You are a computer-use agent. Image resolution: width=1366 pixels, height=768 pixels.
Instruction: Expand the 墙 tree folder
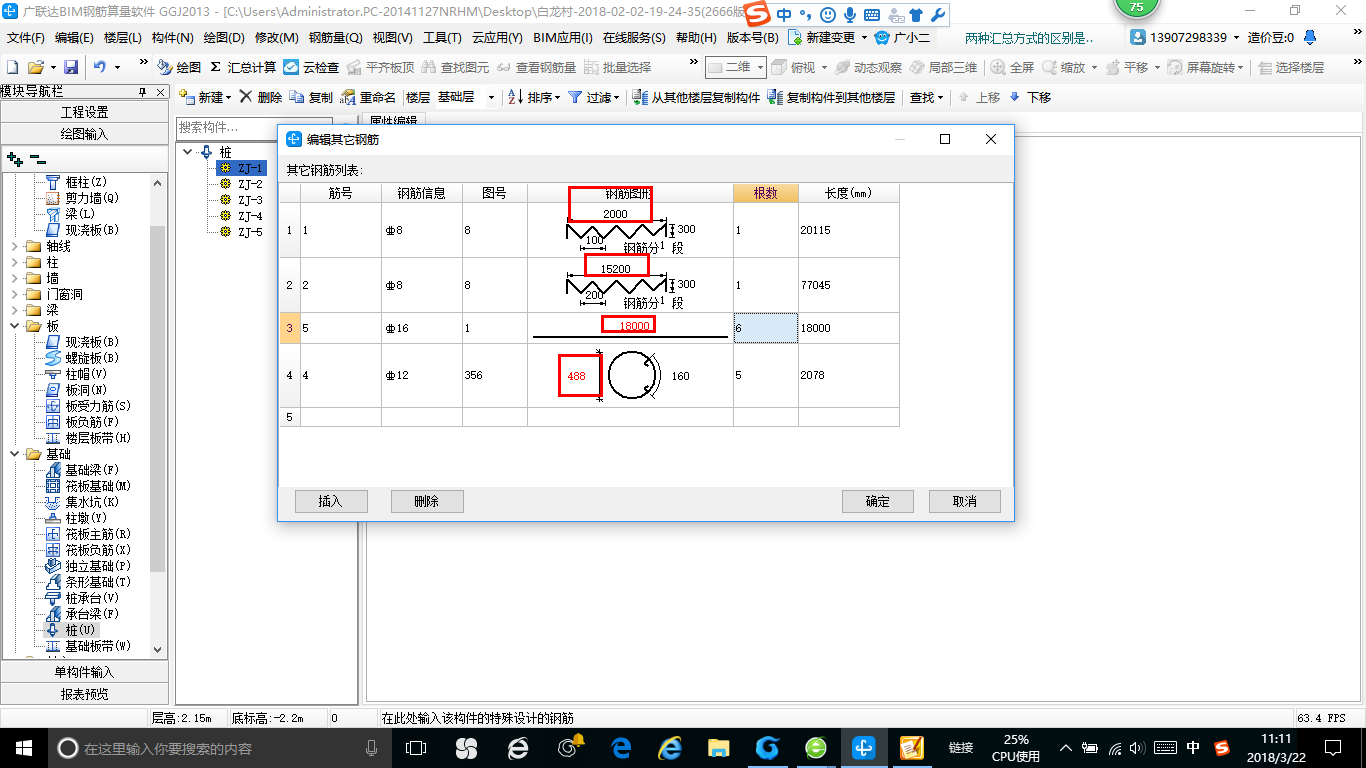click(14, 278)
